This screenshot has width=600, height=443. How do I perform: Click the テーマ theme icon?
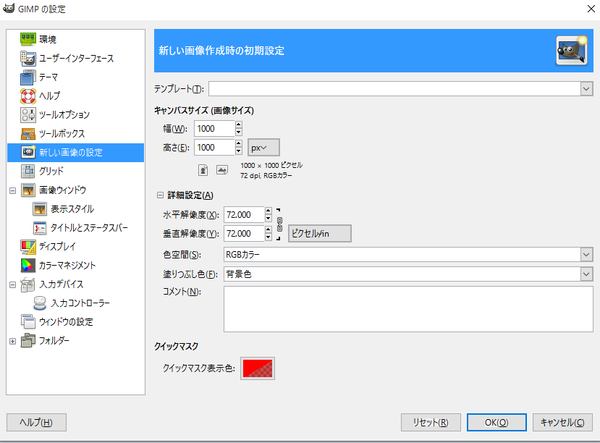pyautogui.click(x=28, y=77)
